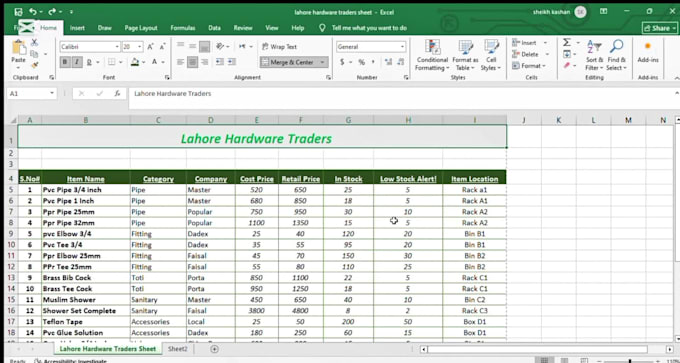Apply comma style number format
The width and height of the screenshot is (680, 363).
(x=373, y=62)
